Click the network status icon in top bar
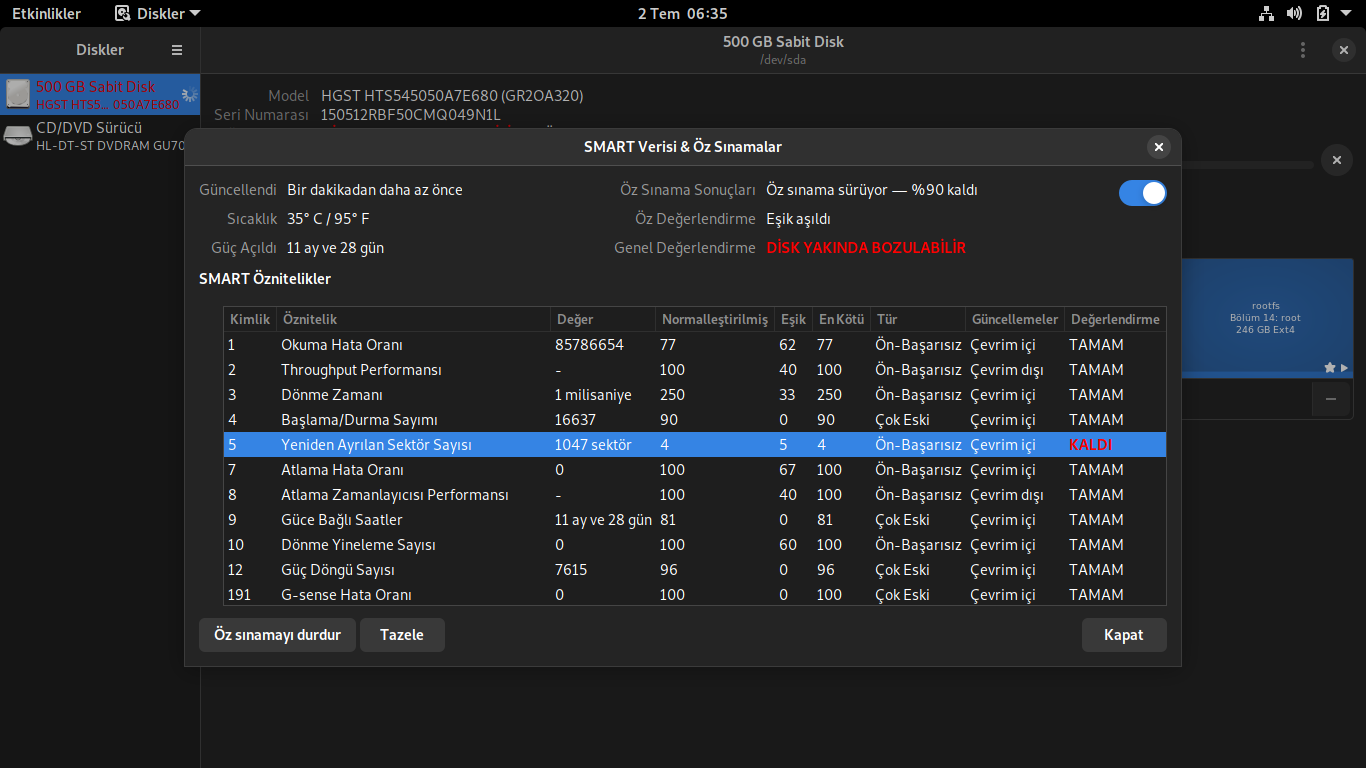The height and width of the screenshot is (768, 1366). pos(1266,14)
